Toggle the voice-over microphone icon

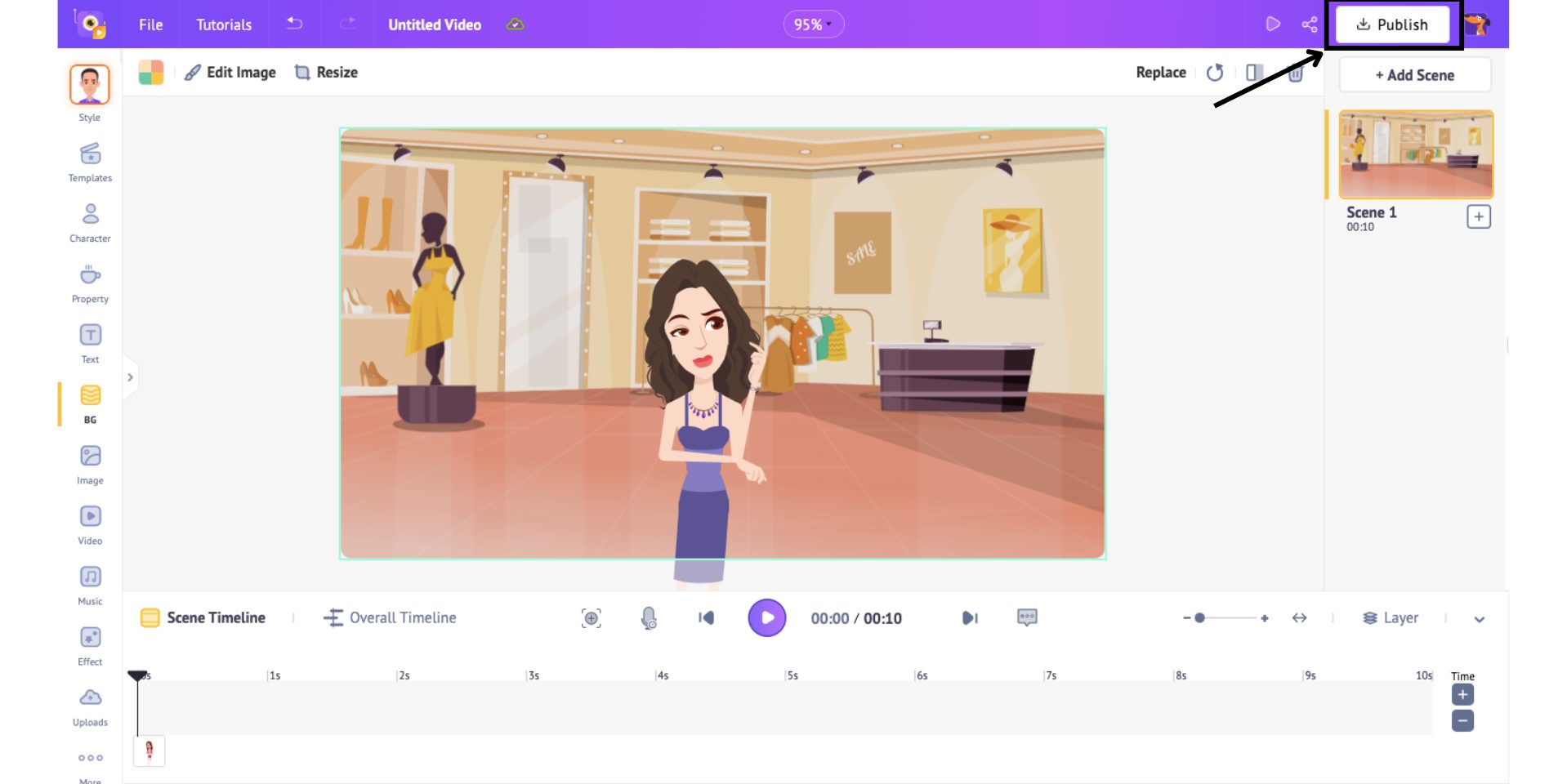[649, 618]
